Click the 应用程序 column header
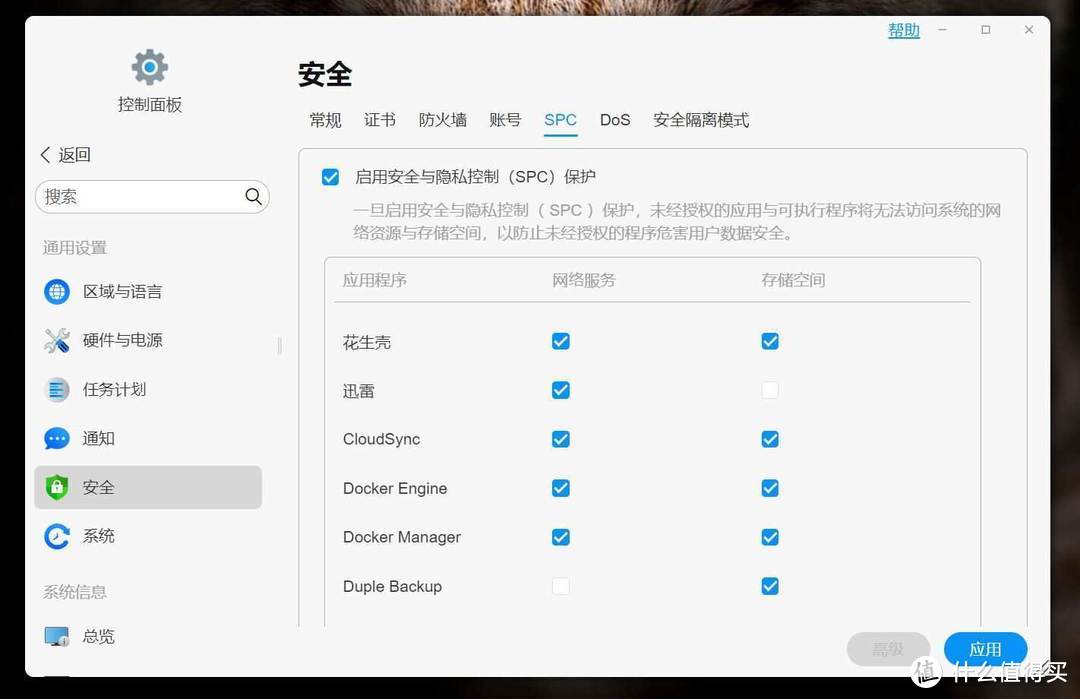This screenshot has width=1080, height=699. (375, 280)
